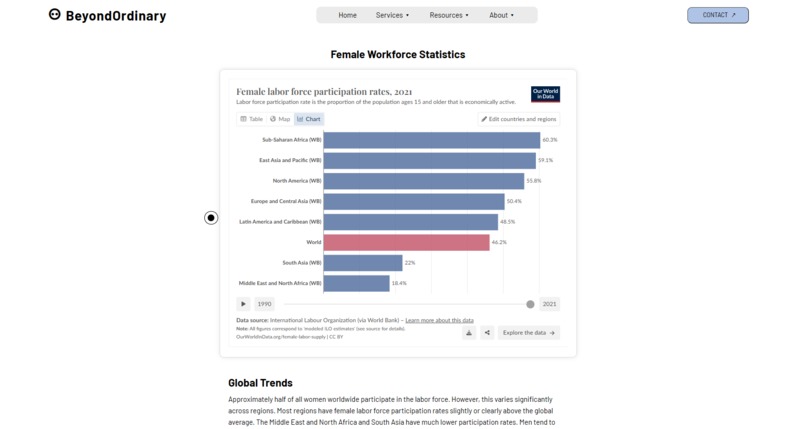Select the radio button left of chart
806x429 pixels.
pos(211,218)
